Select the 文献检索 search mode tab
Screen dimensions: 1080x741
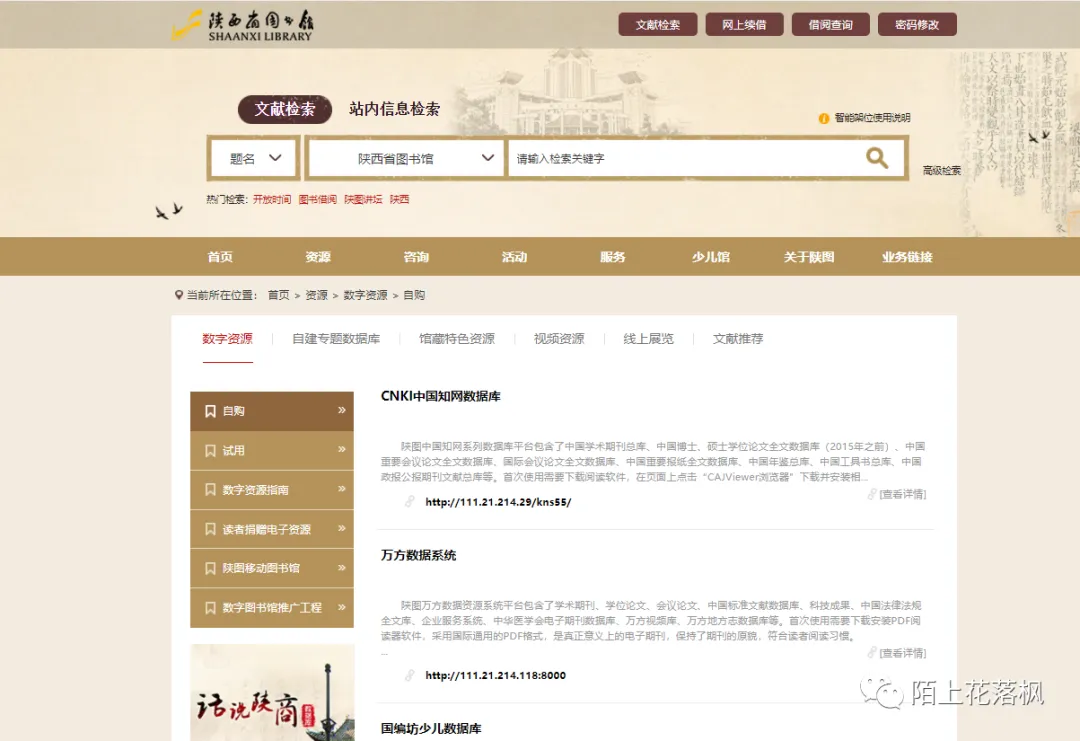tap(284, 109)
